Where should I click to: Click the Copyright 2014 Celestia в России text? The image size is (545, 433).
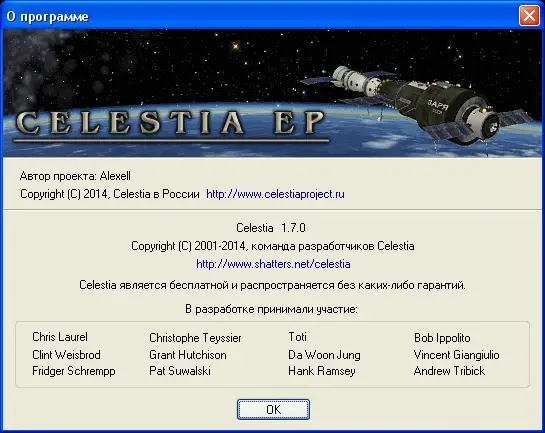[110, 194]
